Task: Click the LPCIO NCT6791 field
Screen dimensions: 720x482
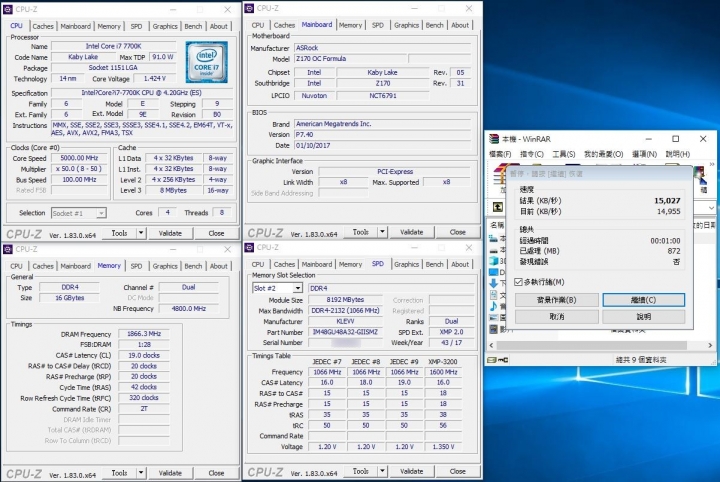Action: pos(383,95)
